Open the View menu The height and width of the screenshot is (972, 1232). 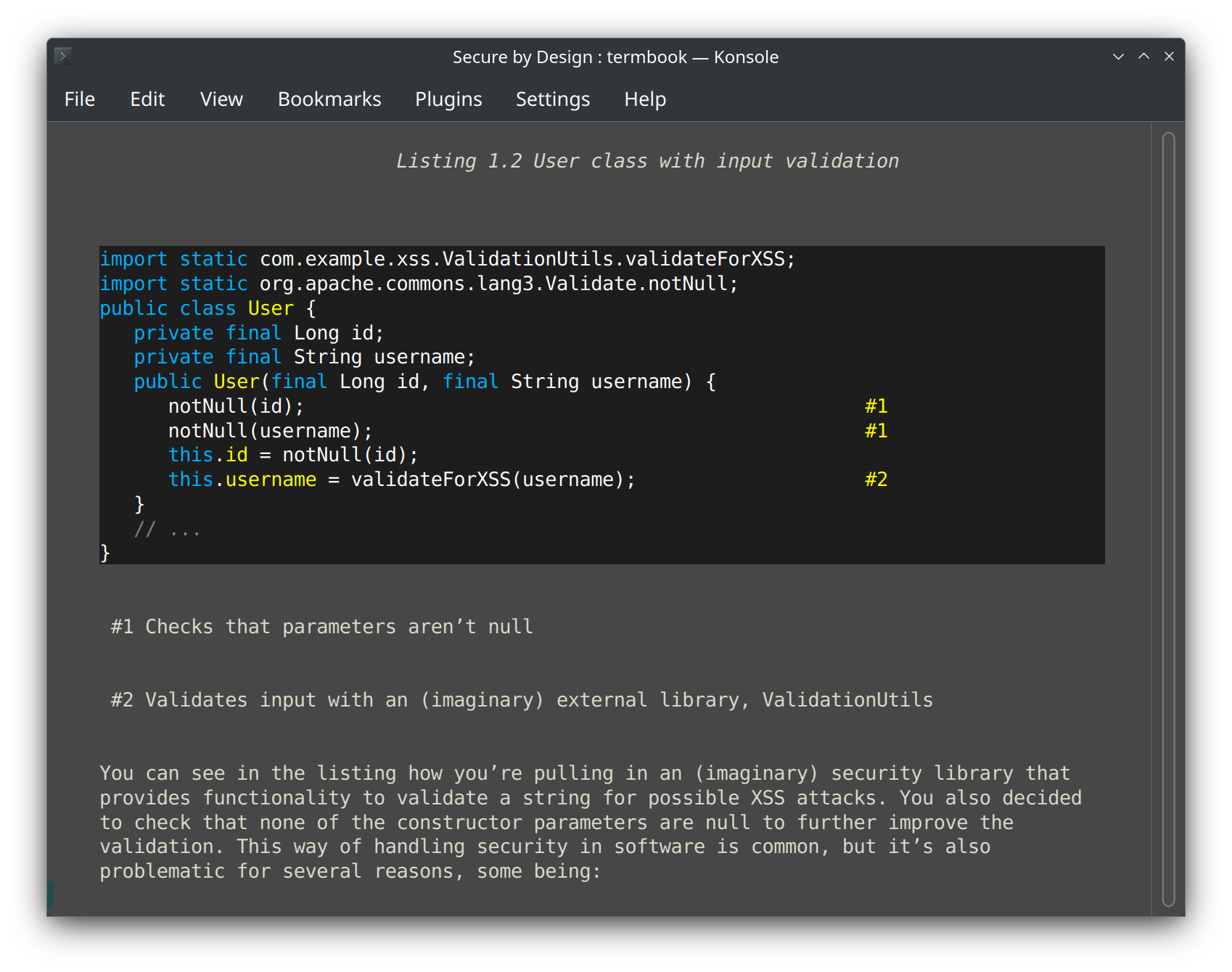click(x=221, y=99)
